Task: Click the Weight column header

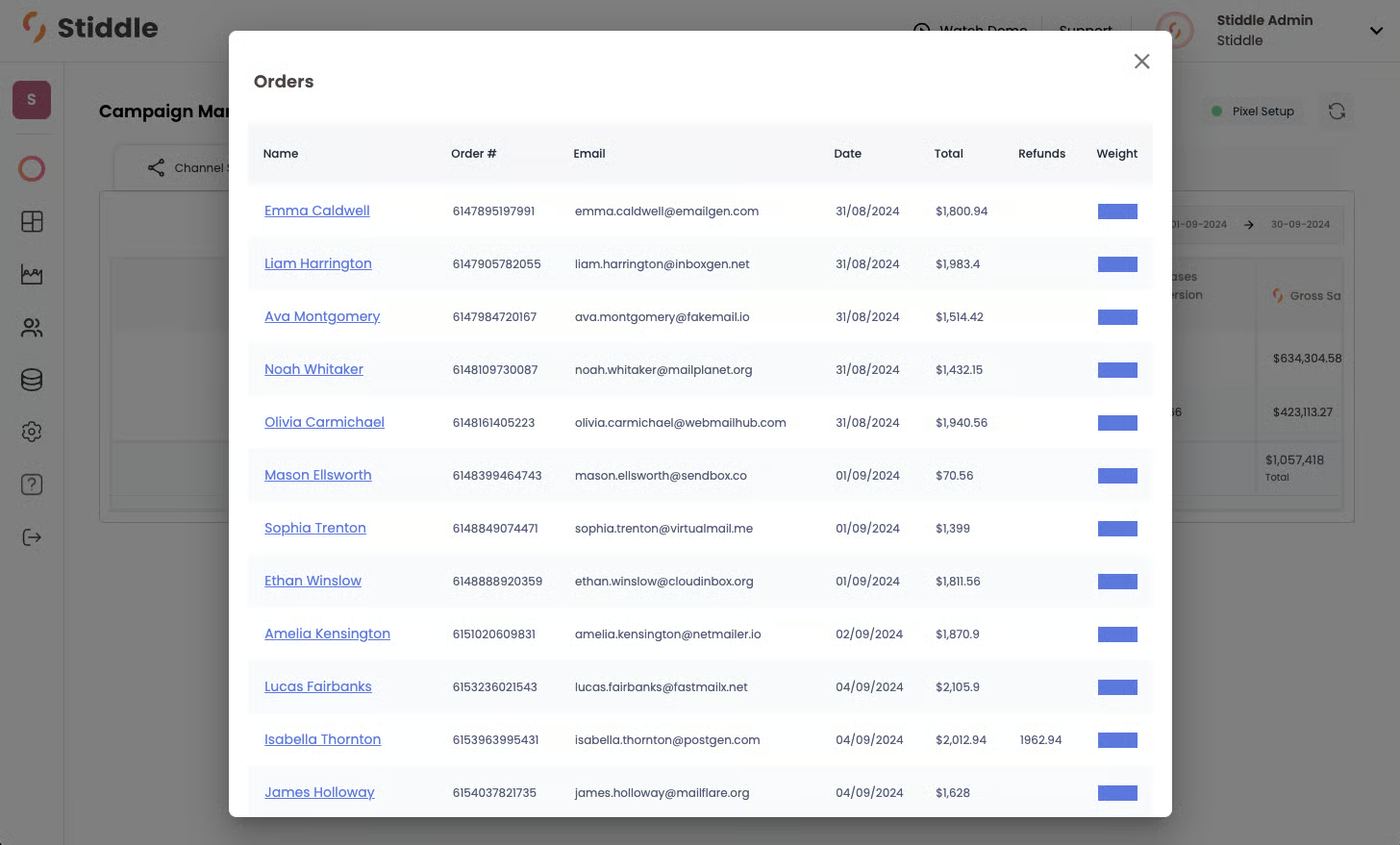Action: [x=1117, y=154]
